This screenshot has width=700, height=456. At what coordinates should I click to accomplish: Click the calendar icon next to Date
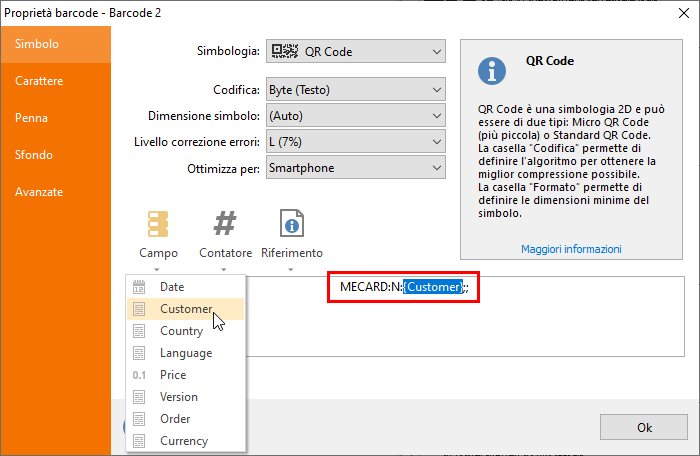click(140, 287)
